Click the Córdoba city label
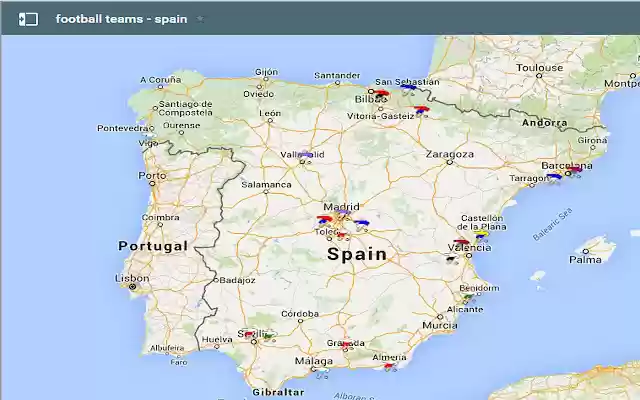Screen dimensions: 640x400 tap(300, 314)
